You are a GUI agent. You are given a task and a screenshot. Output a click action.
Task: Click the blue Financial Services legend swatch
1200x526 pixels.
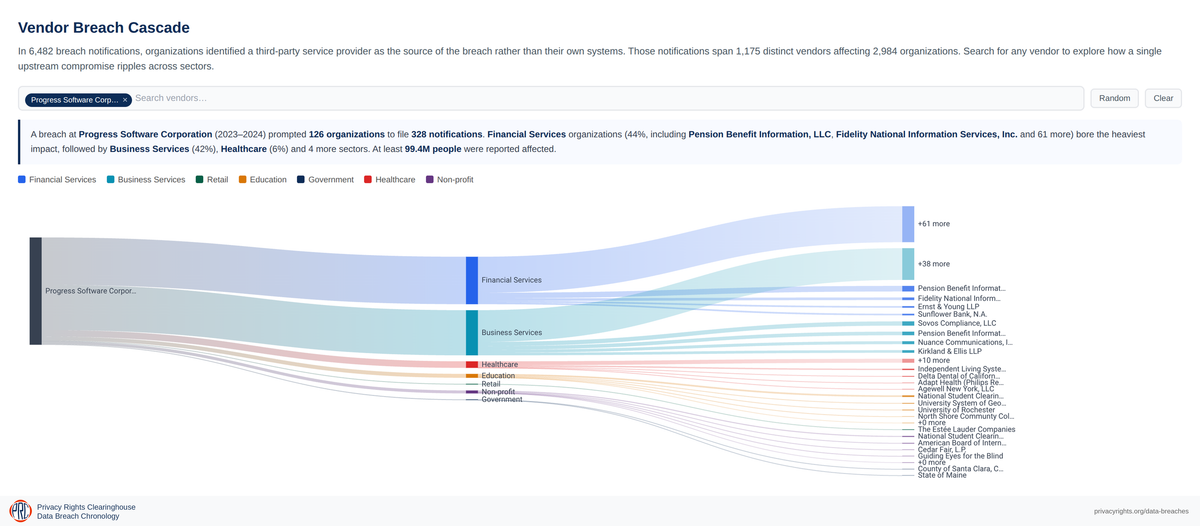pos(22,180)
